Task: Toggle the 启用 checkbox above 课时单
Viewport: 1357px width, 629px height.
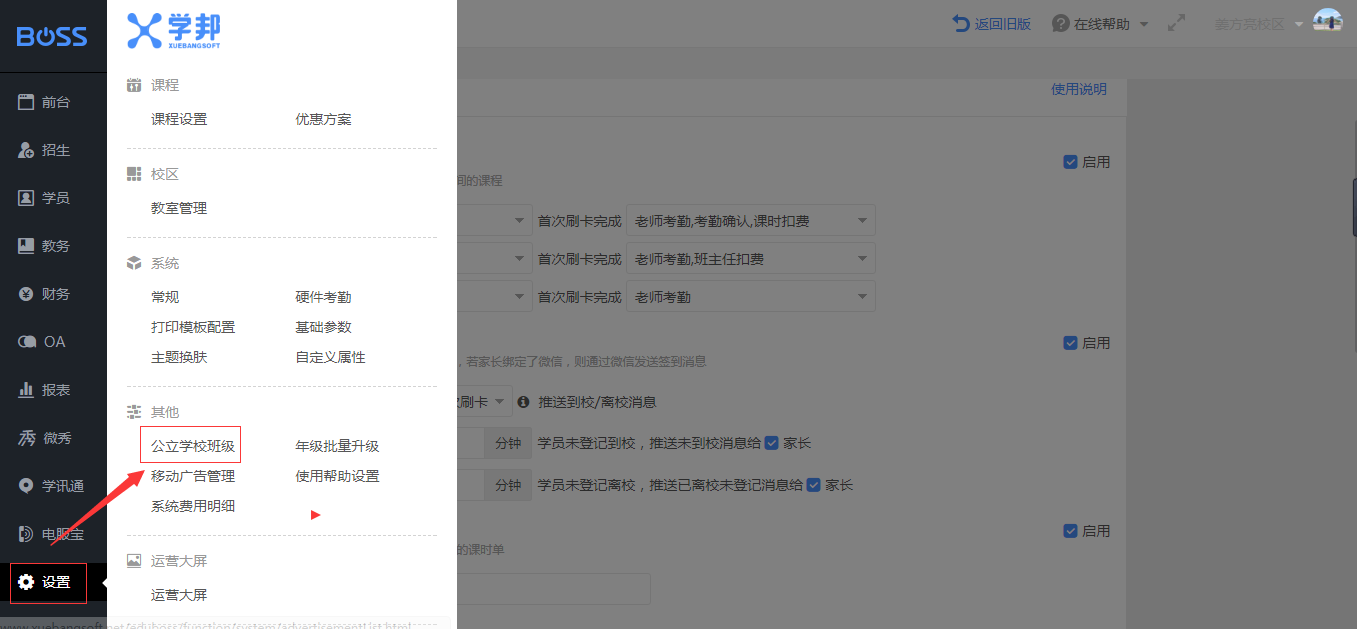Action: [1070, 531]
